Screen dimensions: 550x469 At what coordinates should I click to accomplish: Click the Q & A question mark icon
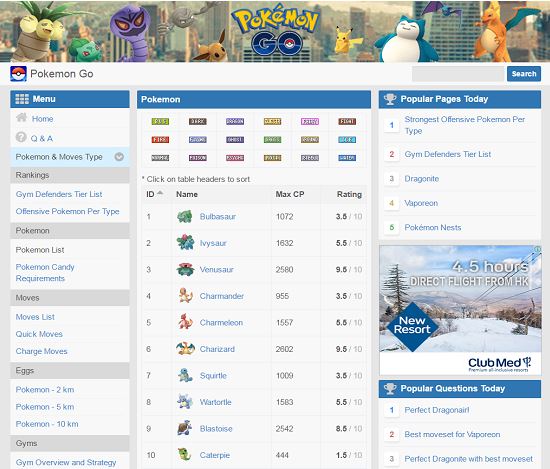click(x=21, y=137)
